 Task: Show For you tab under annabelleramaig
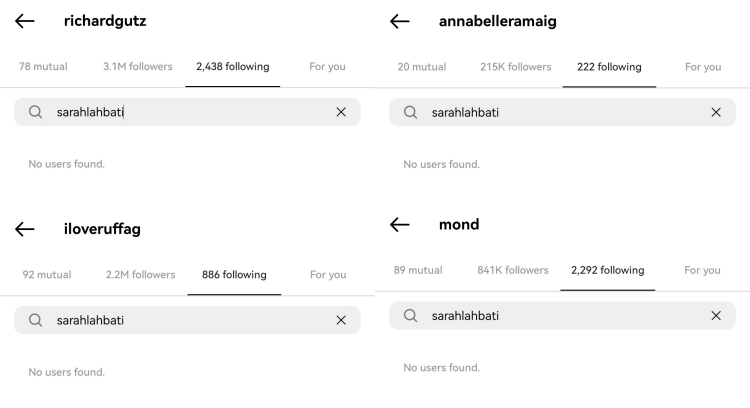[x=703, y=67]
